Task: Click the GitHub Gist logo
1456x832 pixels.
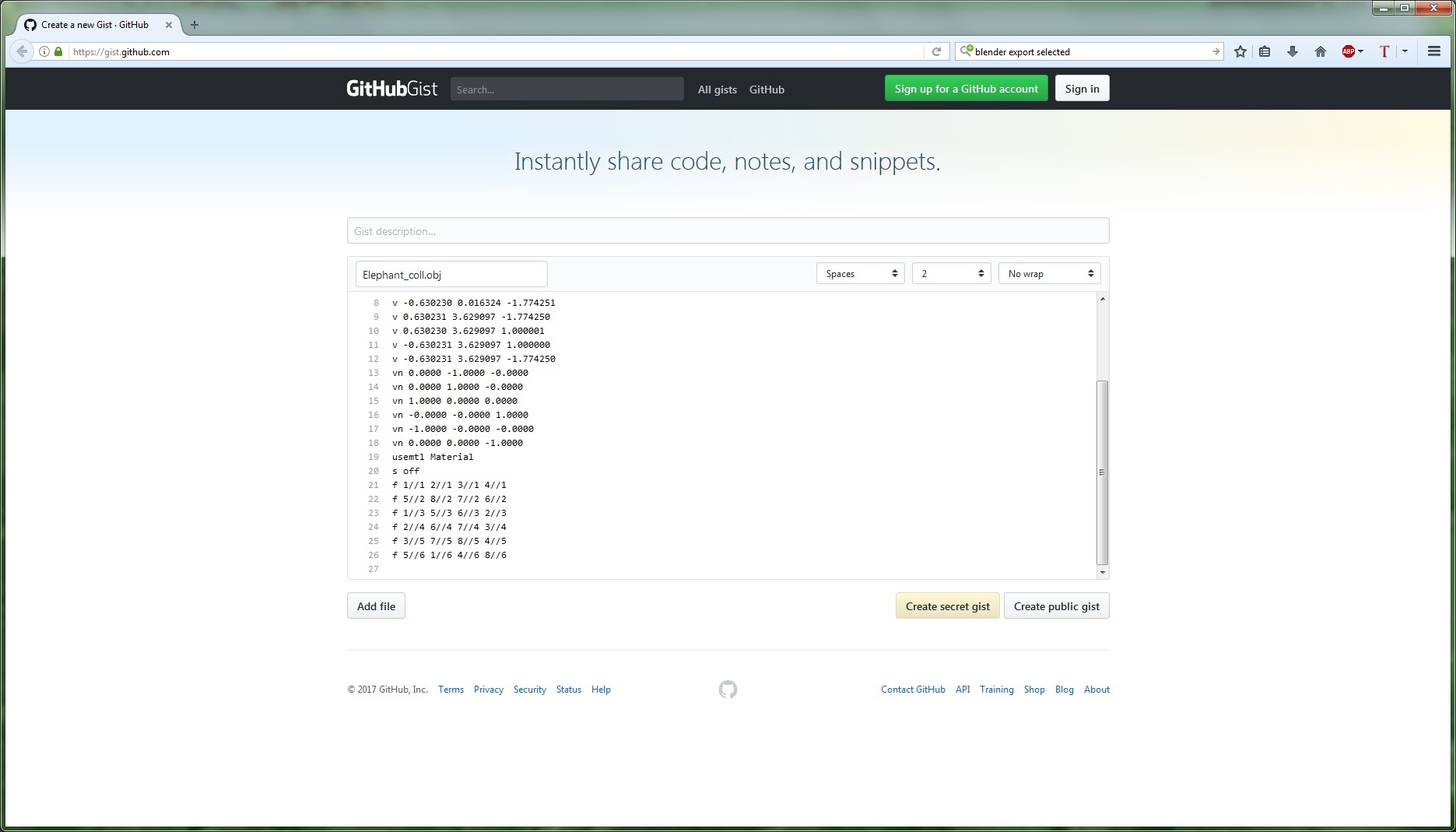Action: point(392,89)
